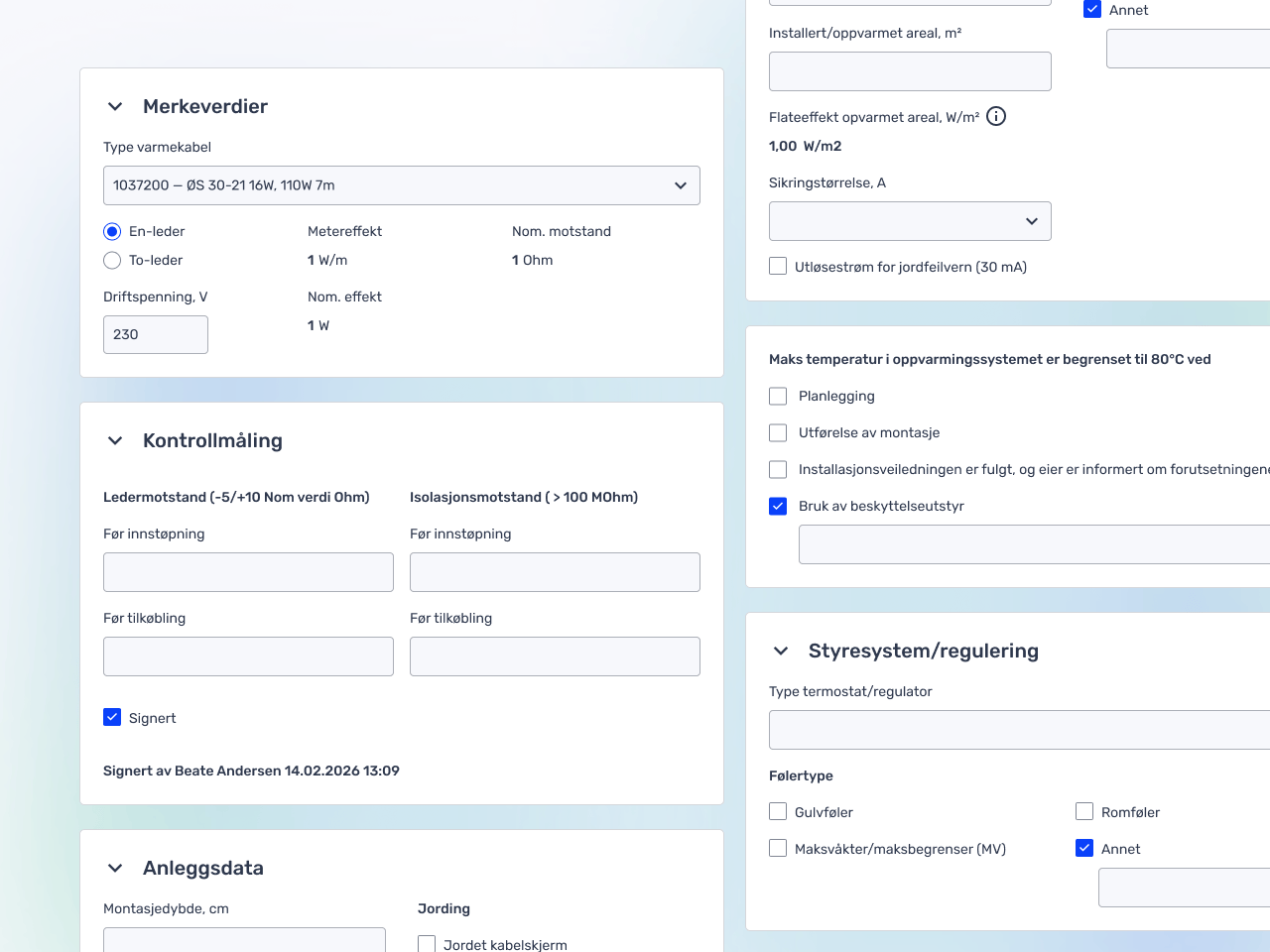Collapse the Styresystem/regulering section

[x=781, y=652]
